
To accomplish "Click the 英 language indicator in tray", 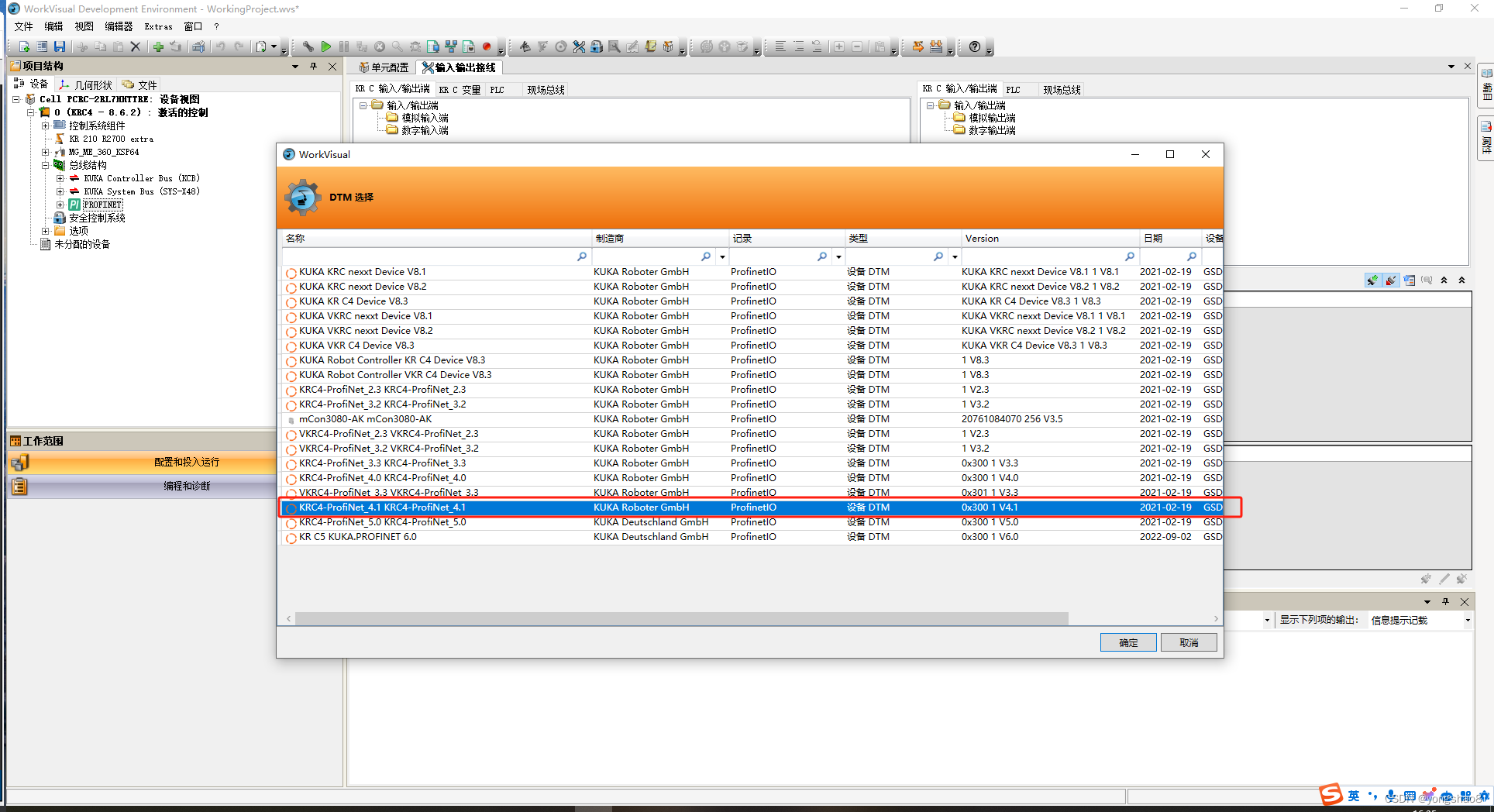I will coord(1353,796).
